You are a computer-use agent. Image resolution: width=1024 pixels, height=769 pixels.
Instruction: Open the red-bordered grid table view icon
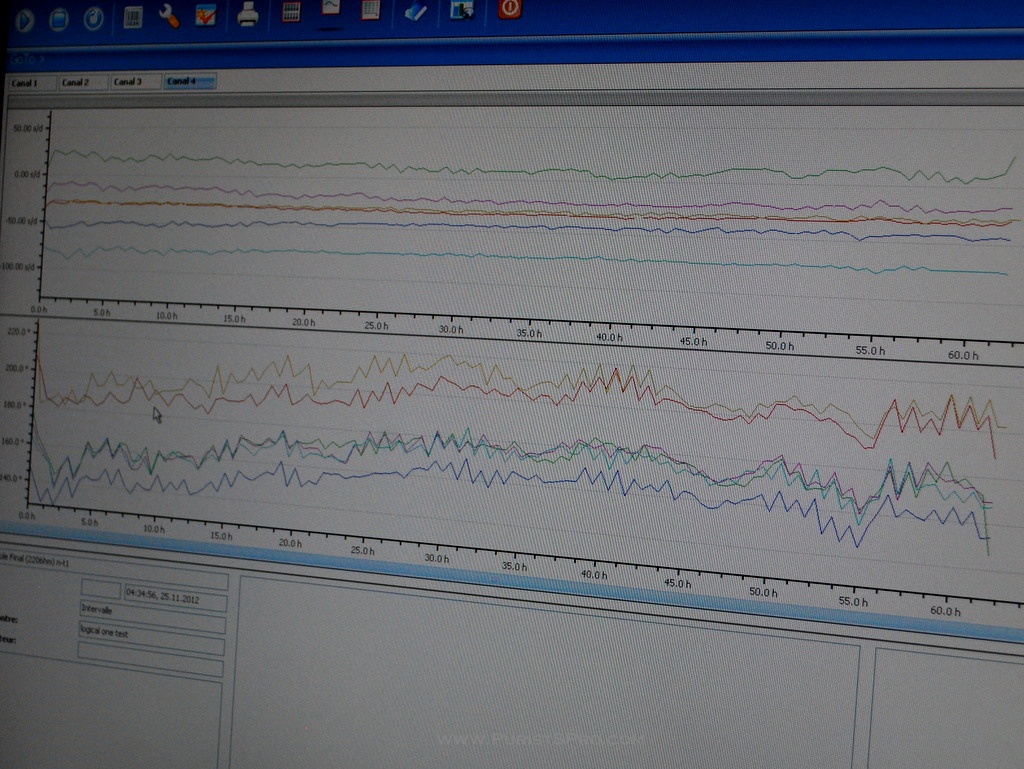292,12
